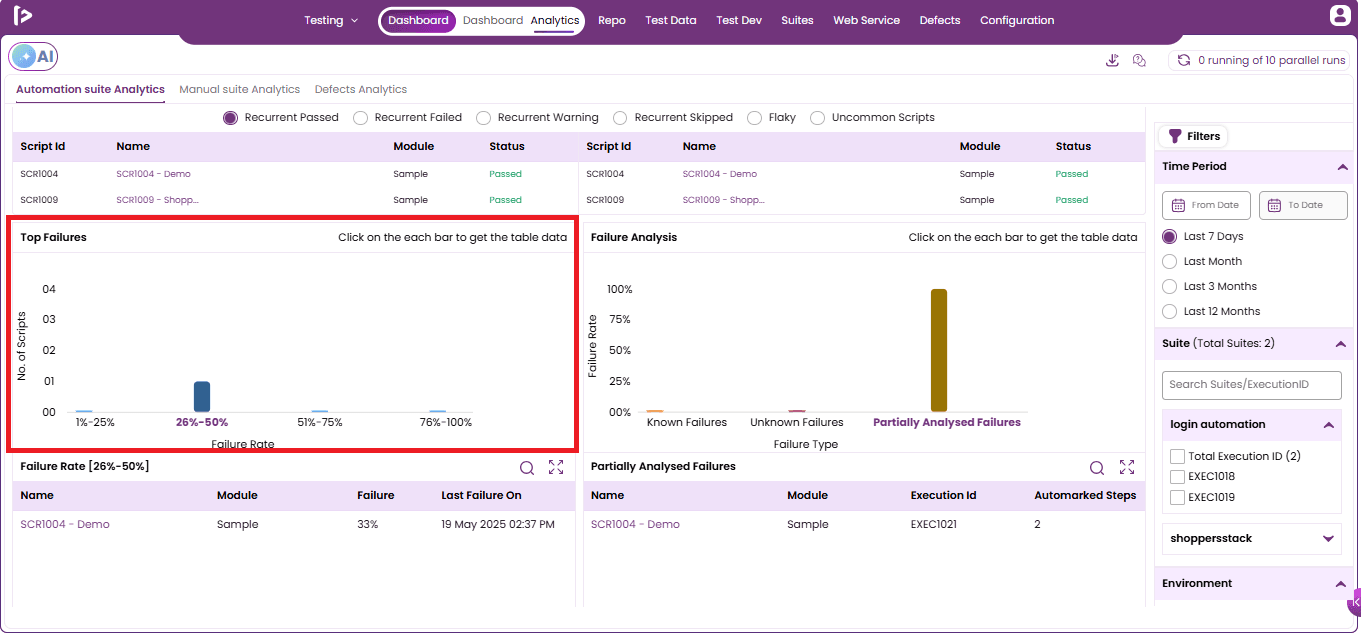Select the Recurrent Failed option
Image resolution: width=1361 pixels, height=635 pixels.
click(361, 118)
